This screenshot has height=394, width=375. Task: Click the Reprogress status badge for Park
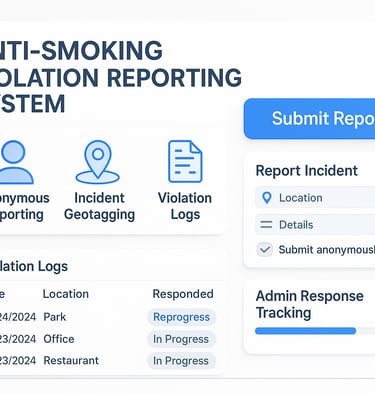coord(181,317)
